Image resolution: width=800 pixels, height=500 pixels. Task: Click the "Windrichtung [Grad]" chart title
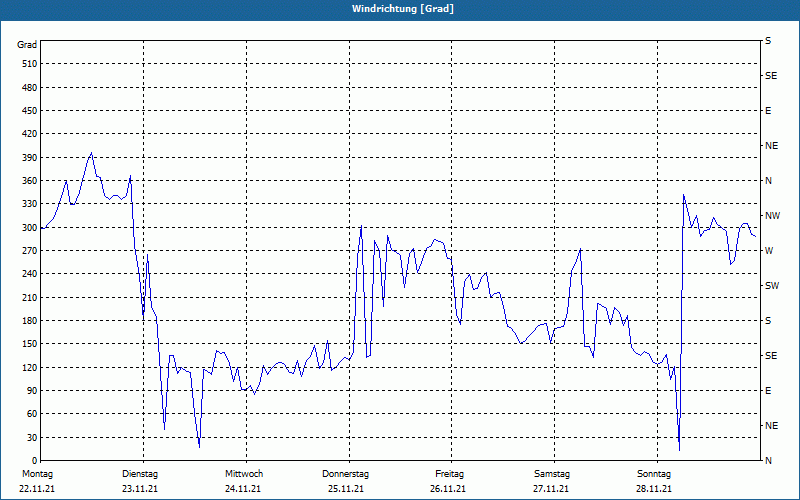pos(403,9)
